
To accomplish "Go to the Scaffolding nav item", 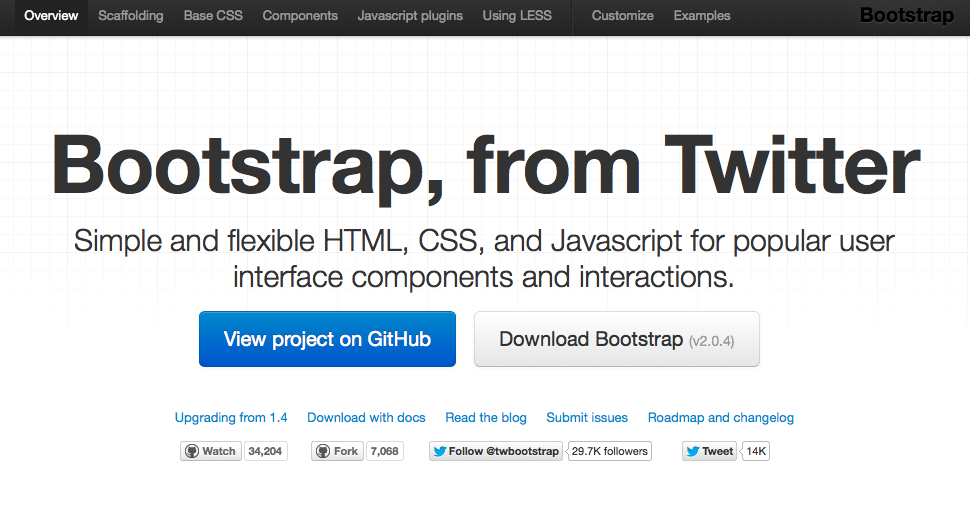I will click(x=131, y=16).
